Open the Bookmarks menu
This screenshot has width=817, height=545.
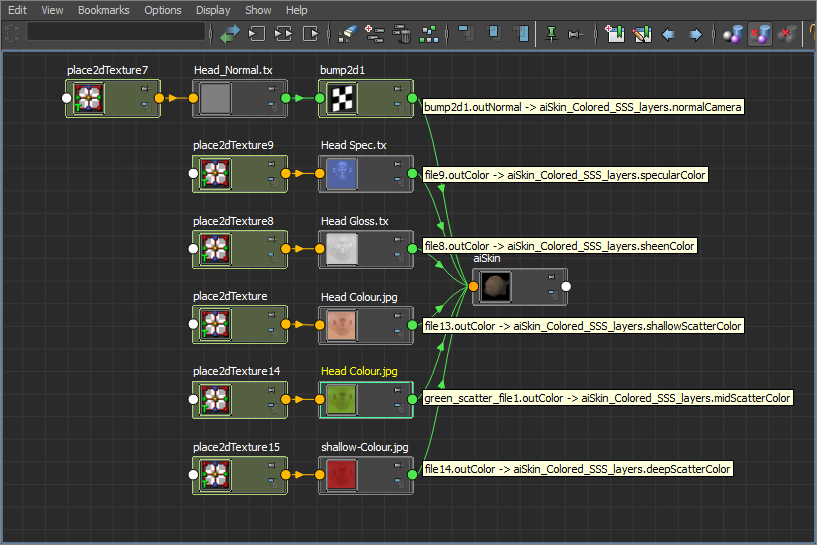click(104, 10)
